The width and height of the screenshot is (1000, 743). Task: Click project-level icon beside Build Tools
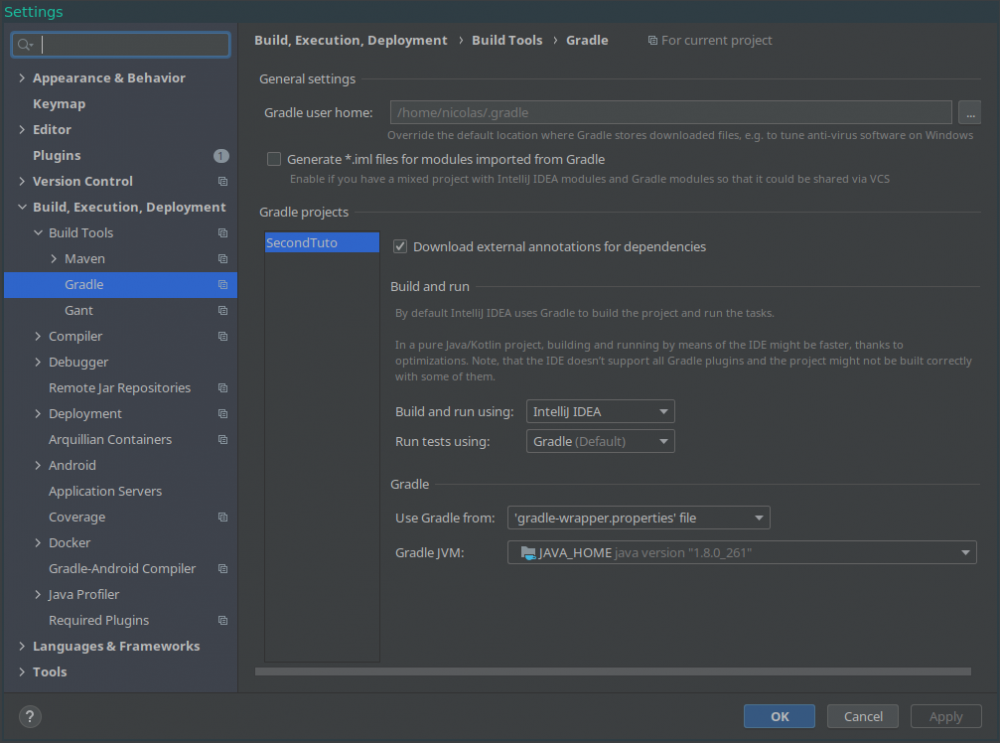[223, 233]
